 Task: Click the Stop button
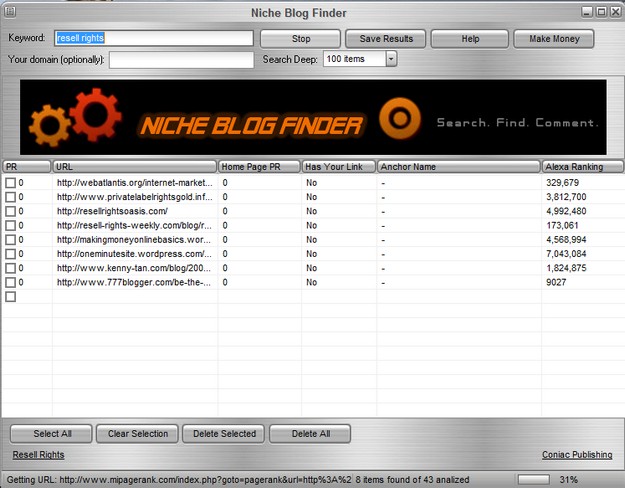(301, 39)
